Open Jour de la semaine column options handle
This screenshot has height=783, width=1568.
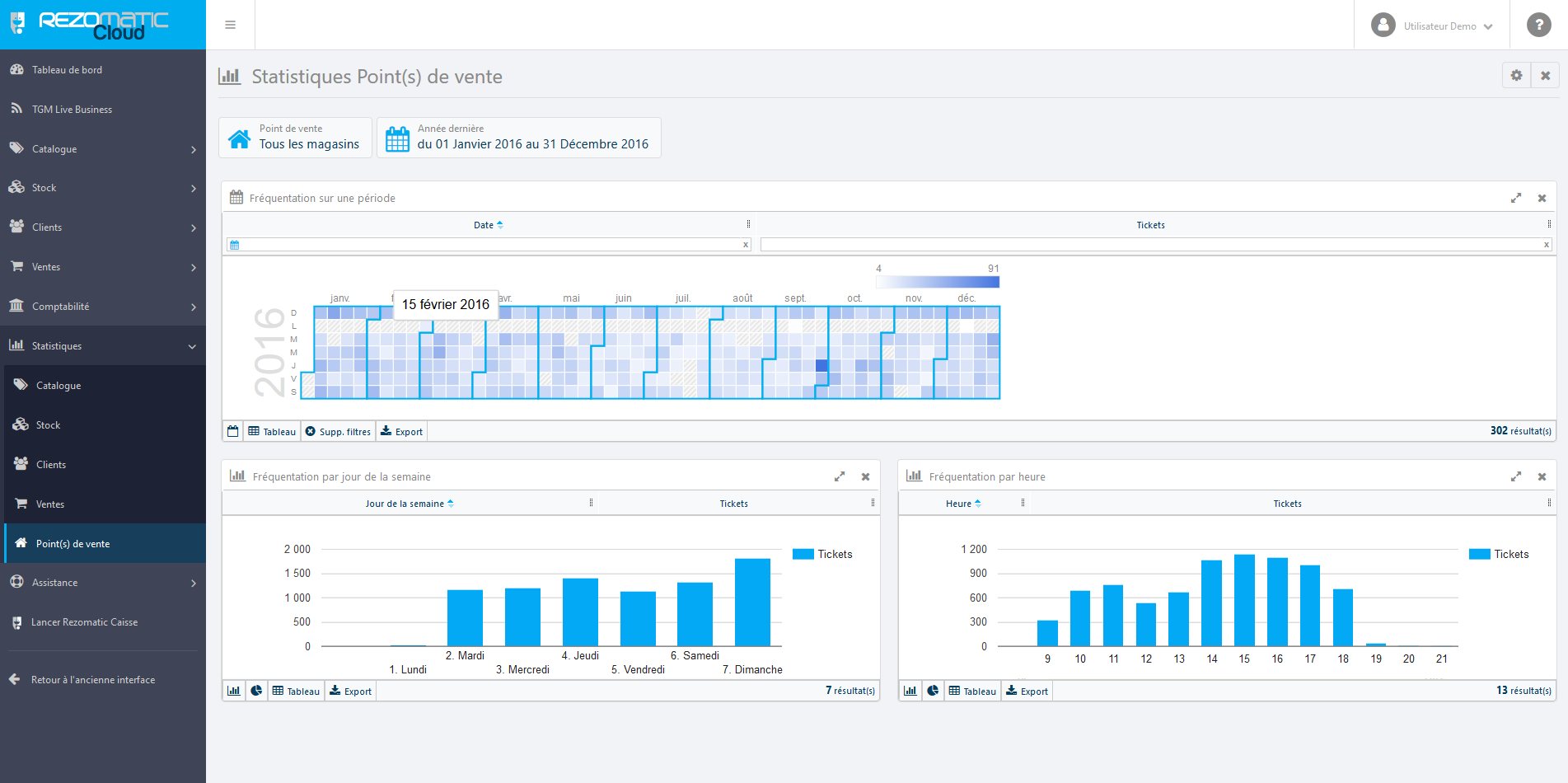click(591, 503)
